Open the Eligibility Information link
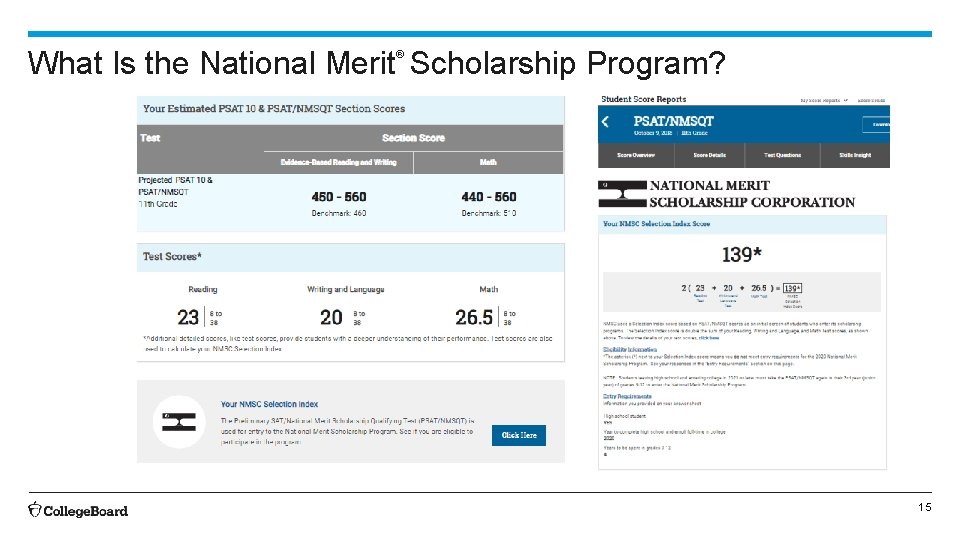The height and width of the screenshot is (540, 960). click(x=629, y=349)
